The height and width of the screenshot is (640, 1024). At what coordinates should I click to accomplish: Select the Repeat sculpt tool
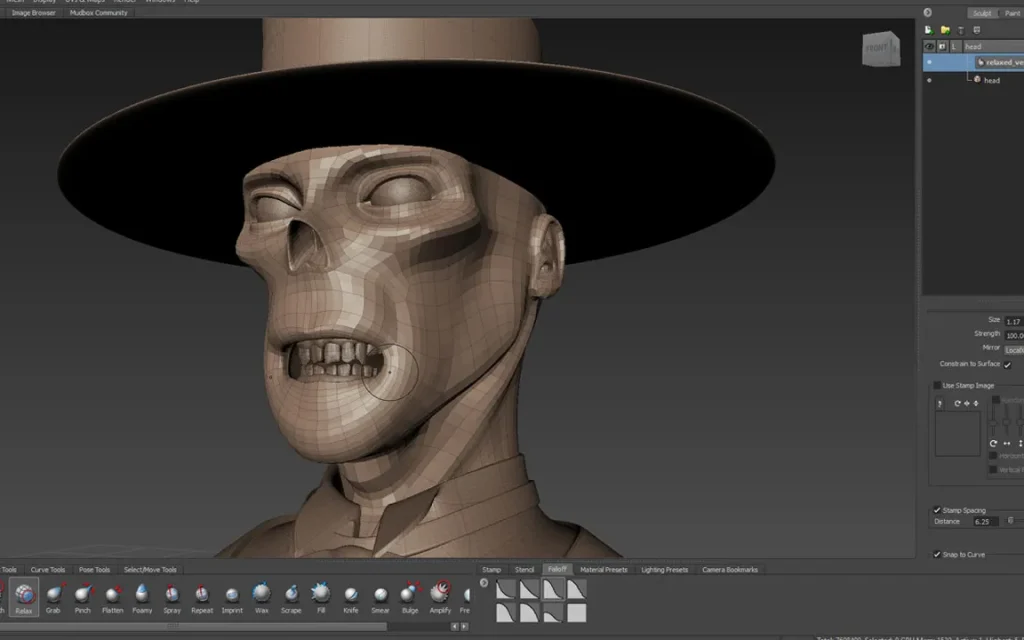click(x=202, y=597)
